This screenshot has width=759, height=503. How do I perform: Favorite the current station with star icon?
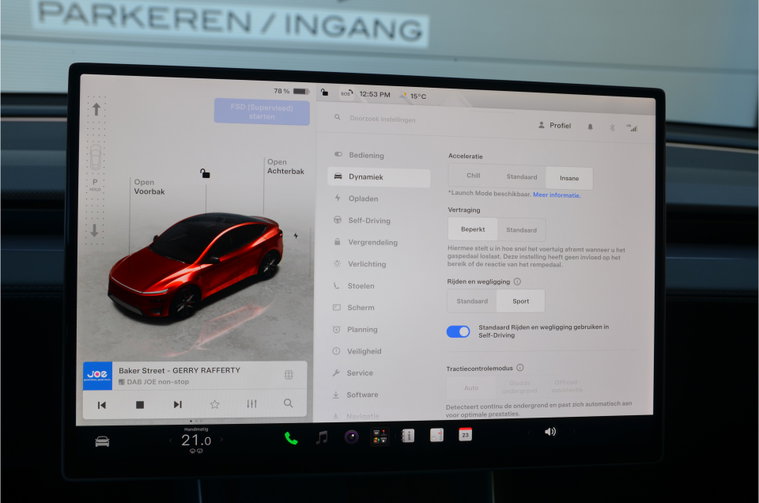(215, 404)
